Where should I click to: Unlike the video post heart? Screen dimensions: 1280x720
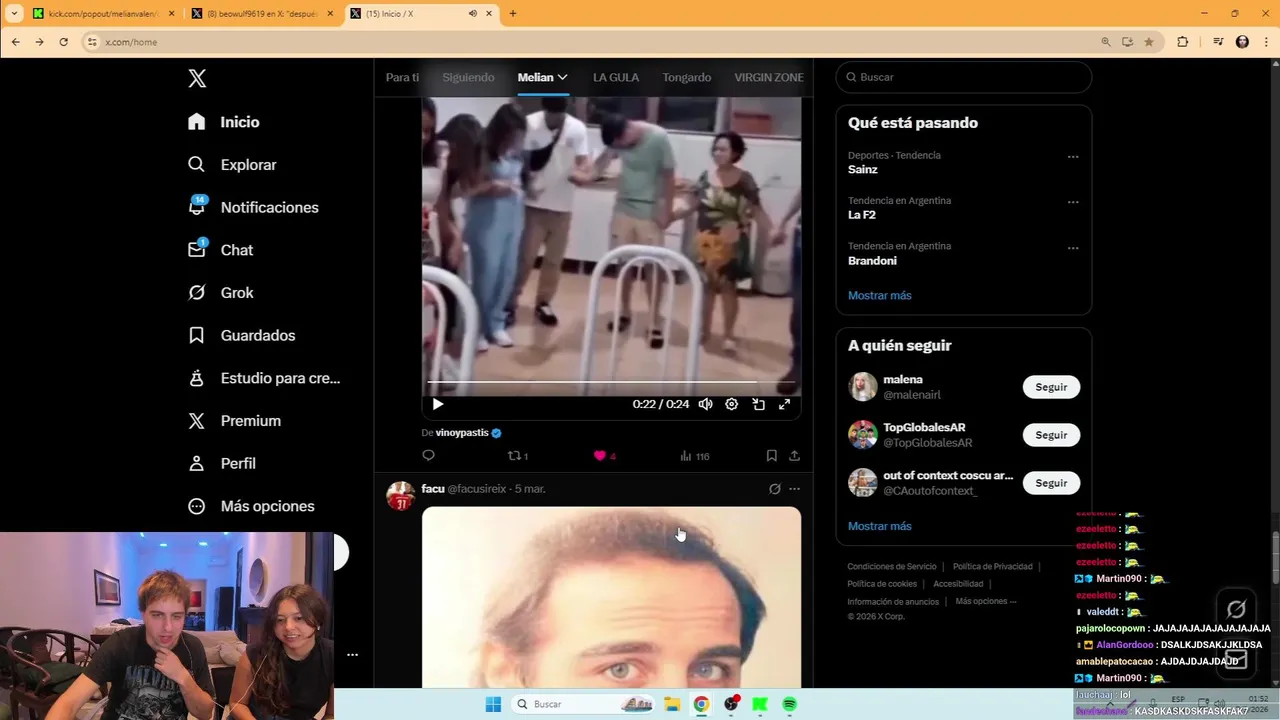[605, 456]
